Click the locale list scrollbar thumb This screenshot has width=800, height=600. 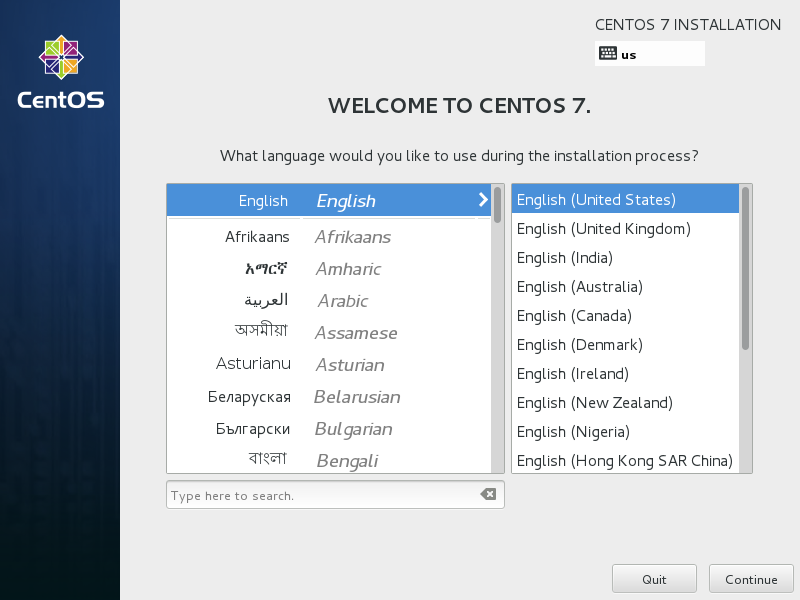coord(745,268)
